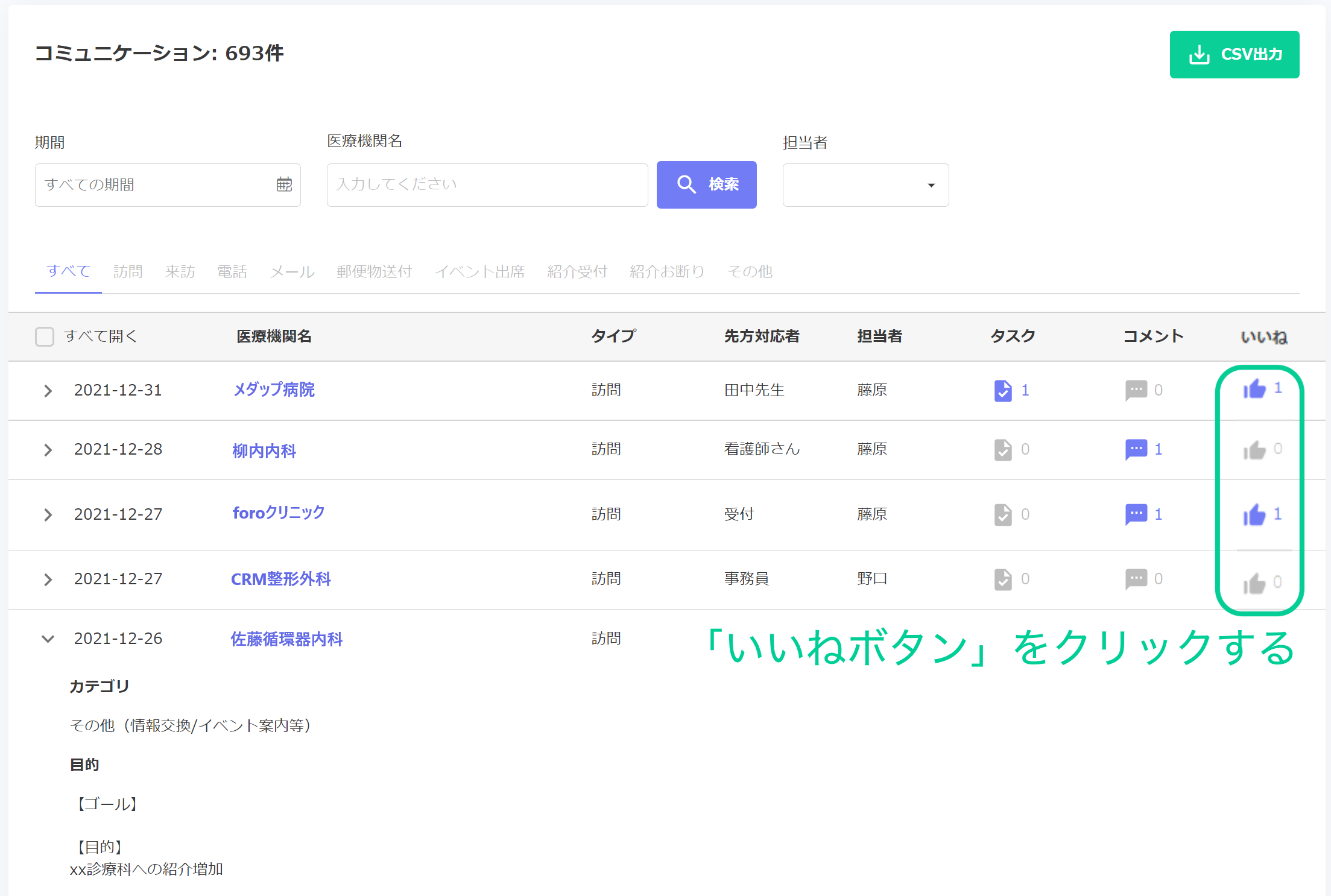The height and width of the screenshot is (896, 1331).
Task: Click the CSV出力 button
Action: click(x=1235, y=54)
